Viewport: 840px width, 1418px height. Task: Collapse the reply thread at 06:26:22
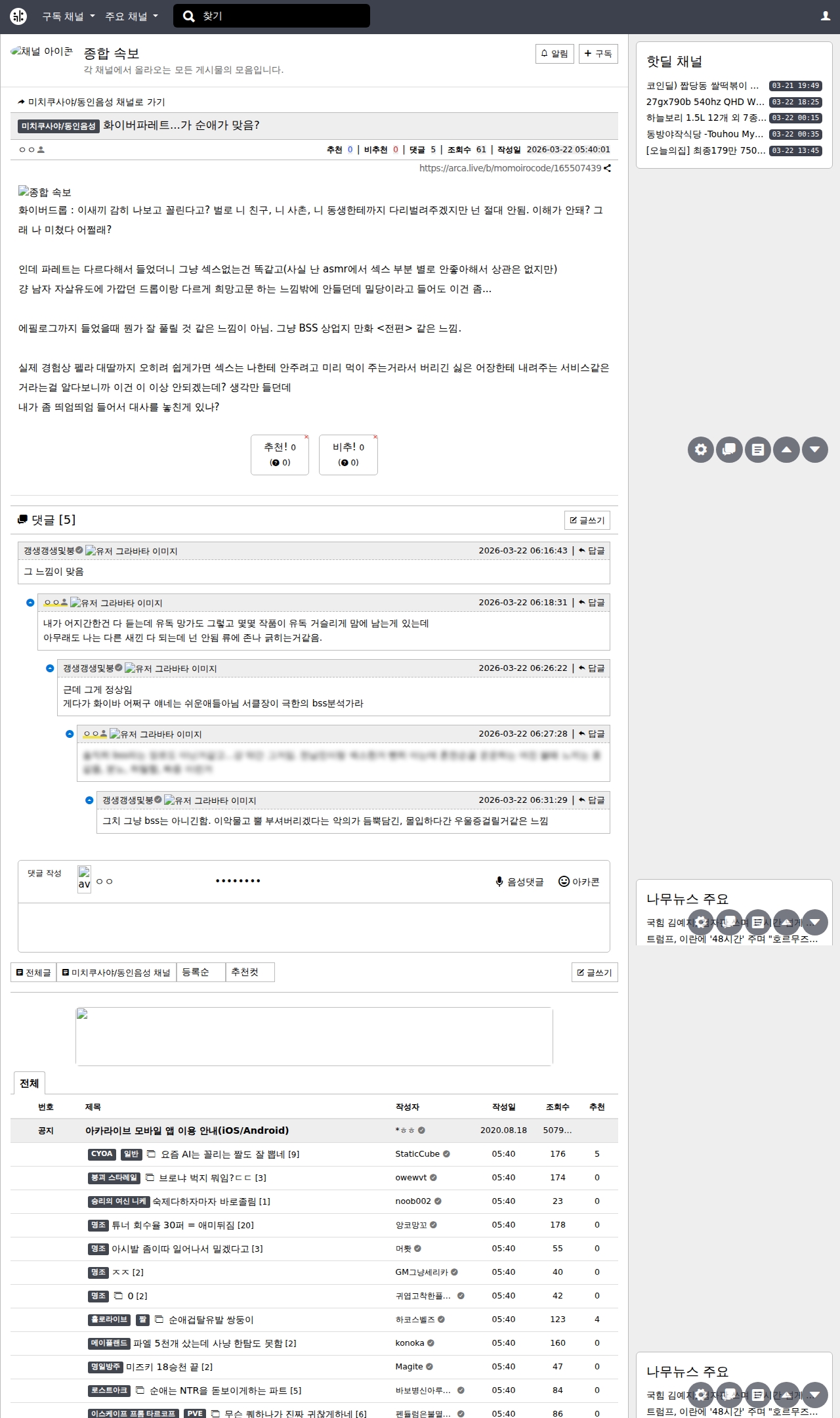coord(50,668)
